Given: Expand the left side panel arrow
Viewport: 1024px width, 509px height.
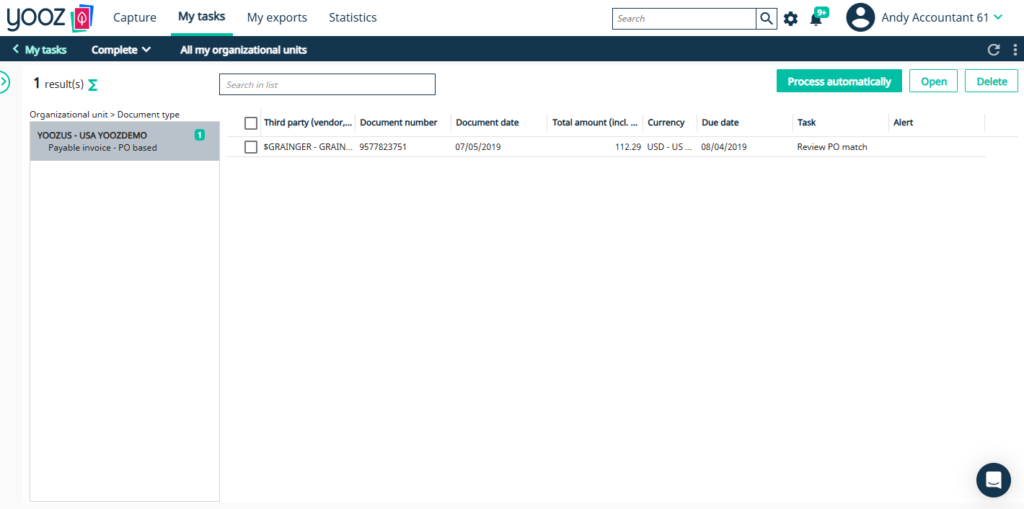Looking at the screenshot, I should point(4,82).
